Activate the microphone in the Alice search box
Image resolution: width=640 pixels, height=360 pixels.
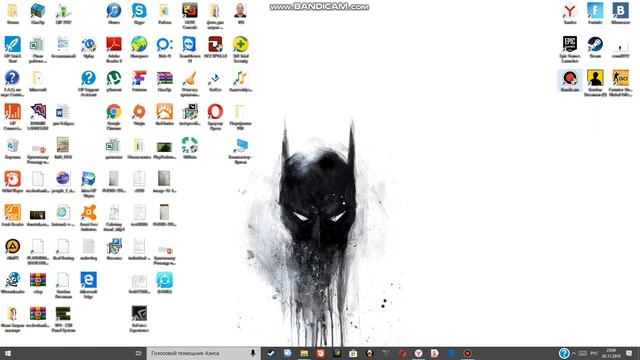[253, 353]
